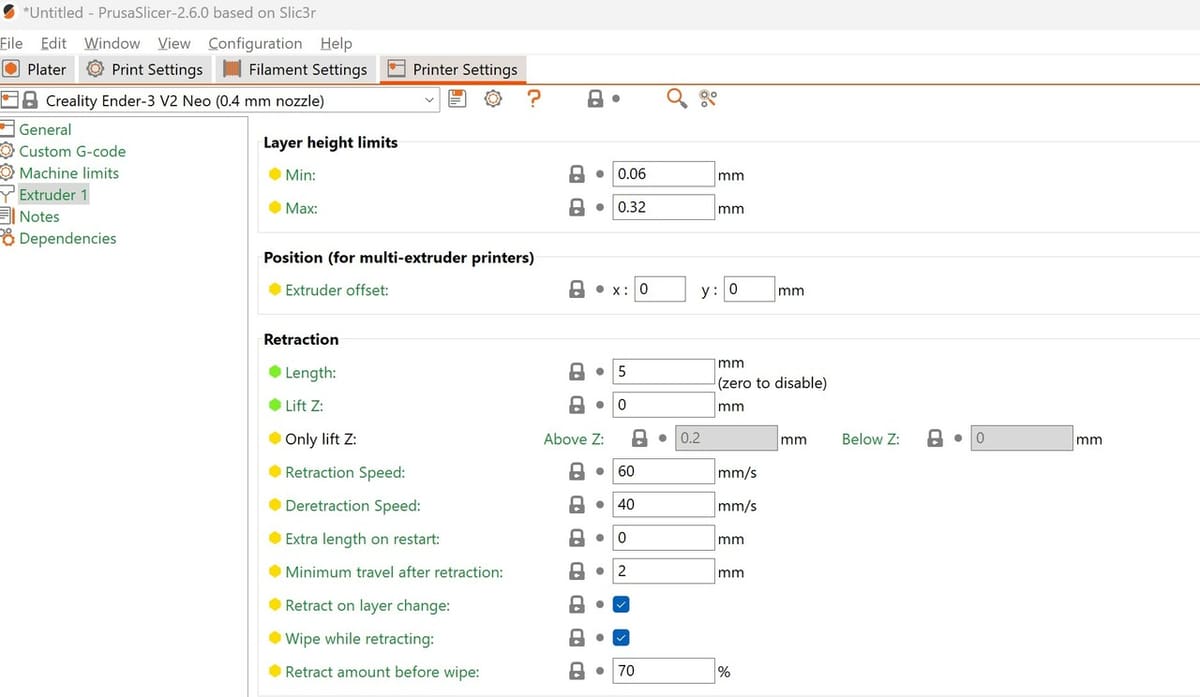Open the Edit menu
This screenshot has height=697, width=1200.
[x=54, y=43]
